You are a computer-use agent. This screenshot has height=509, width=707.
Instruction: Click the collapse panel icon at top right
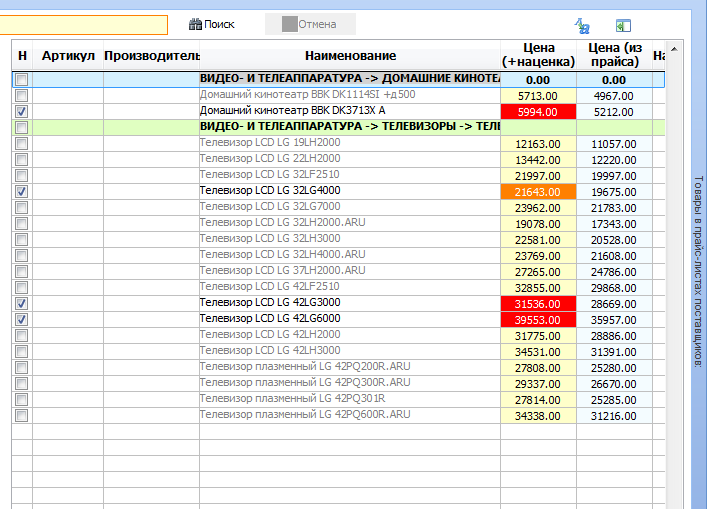coord(623,26)
